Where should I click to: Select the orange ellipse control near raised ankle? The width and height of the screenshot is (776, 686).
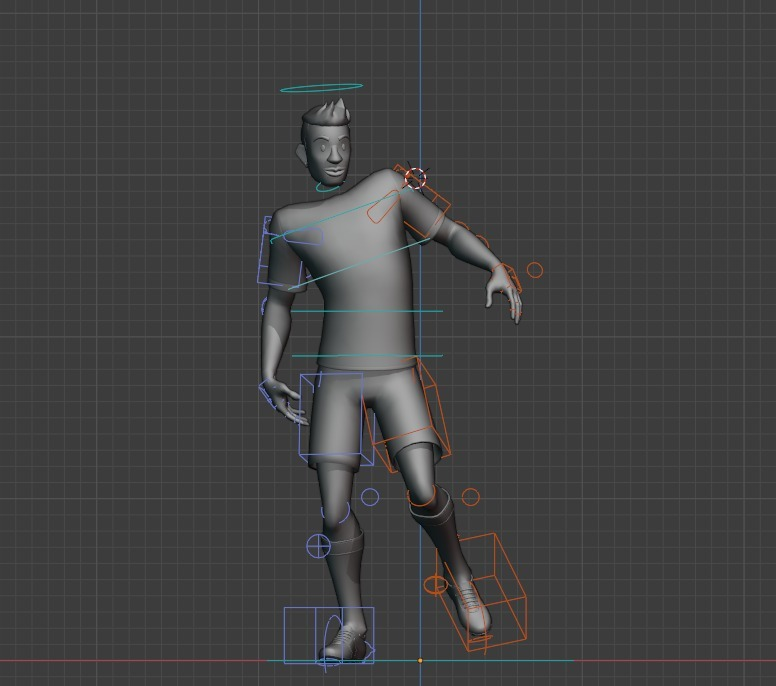click(436, 585)
